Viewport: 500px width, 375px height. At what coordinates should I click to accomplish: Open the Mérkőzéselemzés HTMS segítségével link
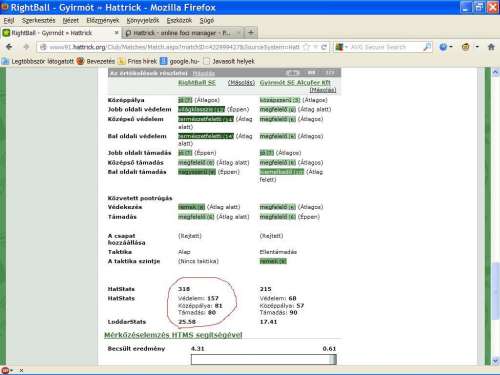tap(173, 335)
